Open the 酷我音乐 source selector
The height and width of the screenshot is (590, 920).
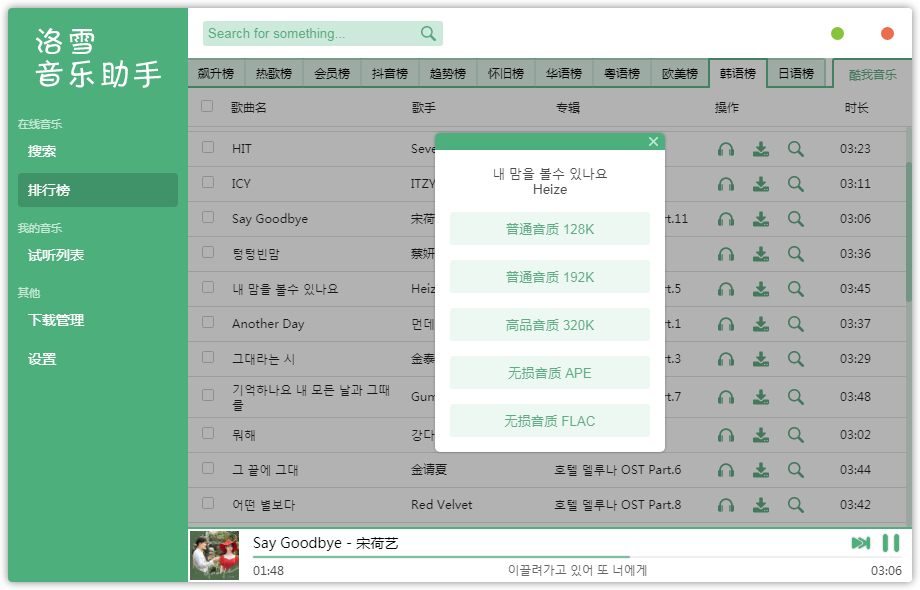(872, 74)
